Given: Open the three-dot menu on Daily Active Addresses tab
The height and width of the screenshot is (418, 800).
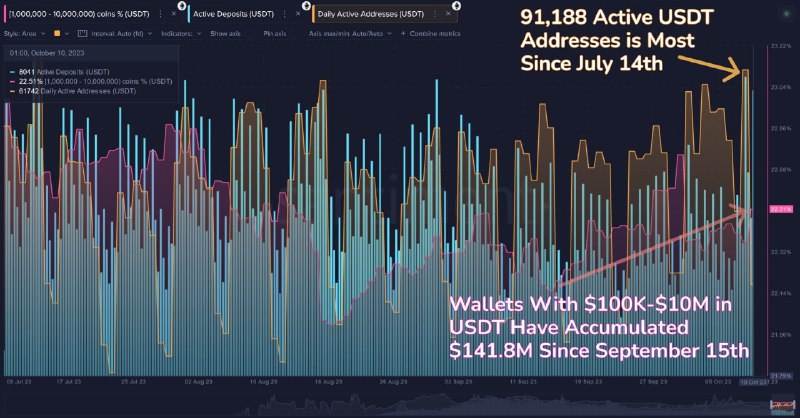Looking at the screenshot, I should point(435,14).
